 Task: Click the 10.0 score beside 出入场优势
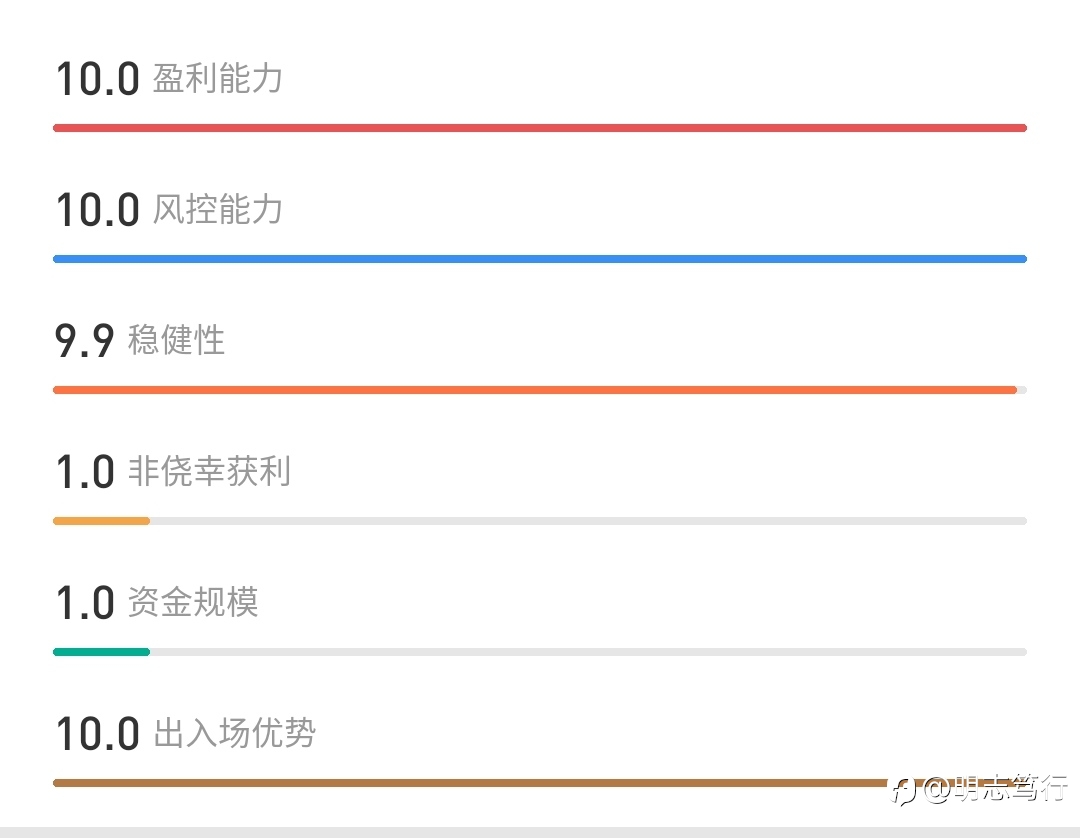click(98, 734)
